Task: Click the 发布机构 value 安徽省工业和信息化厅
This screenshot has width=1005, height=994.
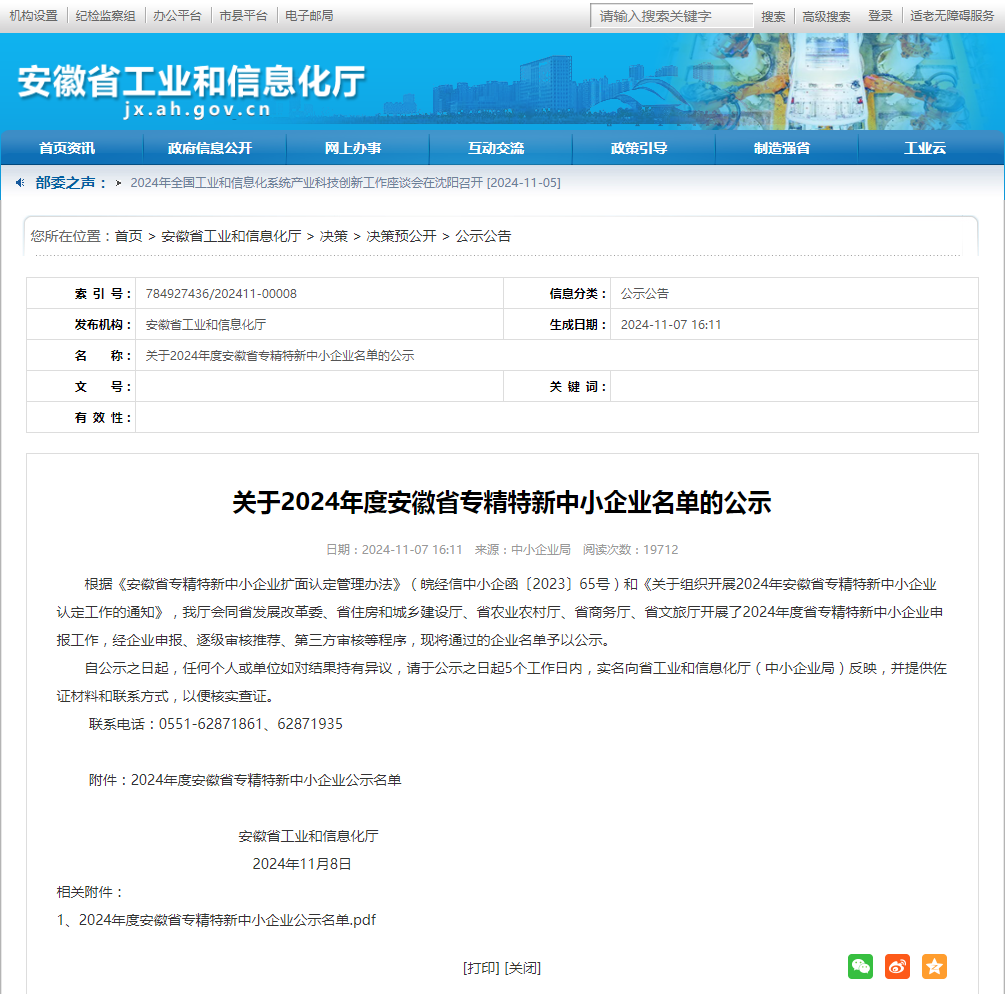Action: coord(206,324)
